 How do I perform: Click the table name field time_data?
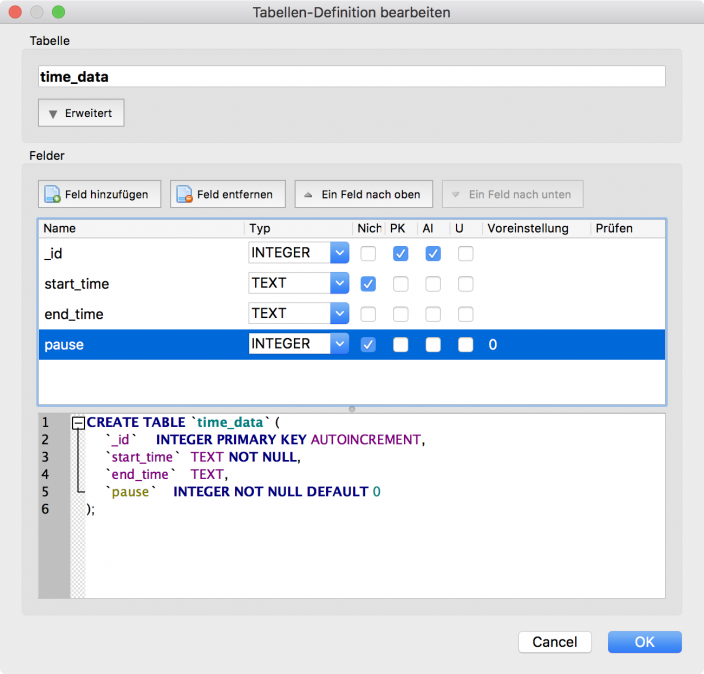click(351, 76)
